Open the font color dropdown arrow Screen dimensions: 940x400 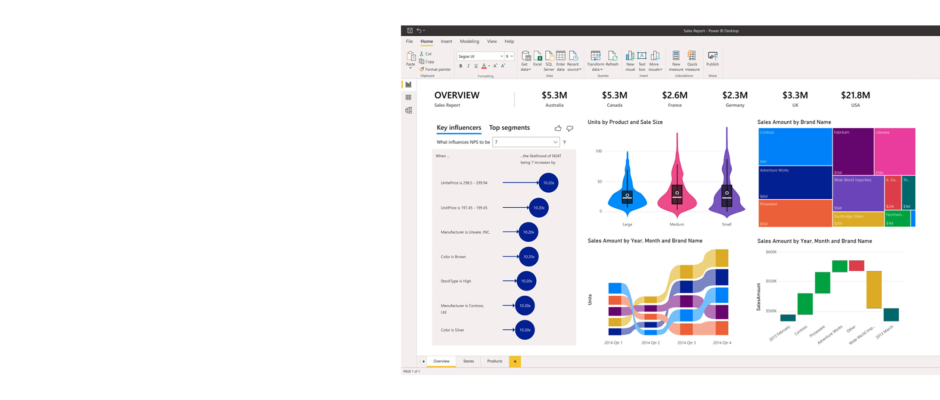tap(489, 66)
